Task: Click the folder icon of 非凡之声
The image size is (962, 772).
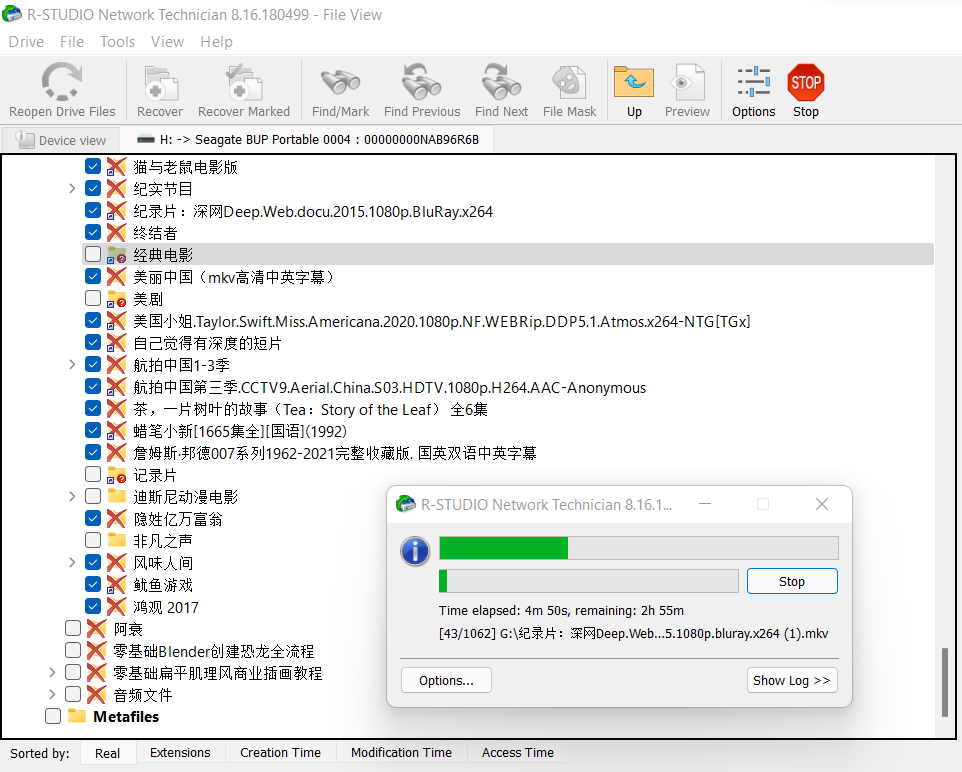Action: click(x=117, y=540)
